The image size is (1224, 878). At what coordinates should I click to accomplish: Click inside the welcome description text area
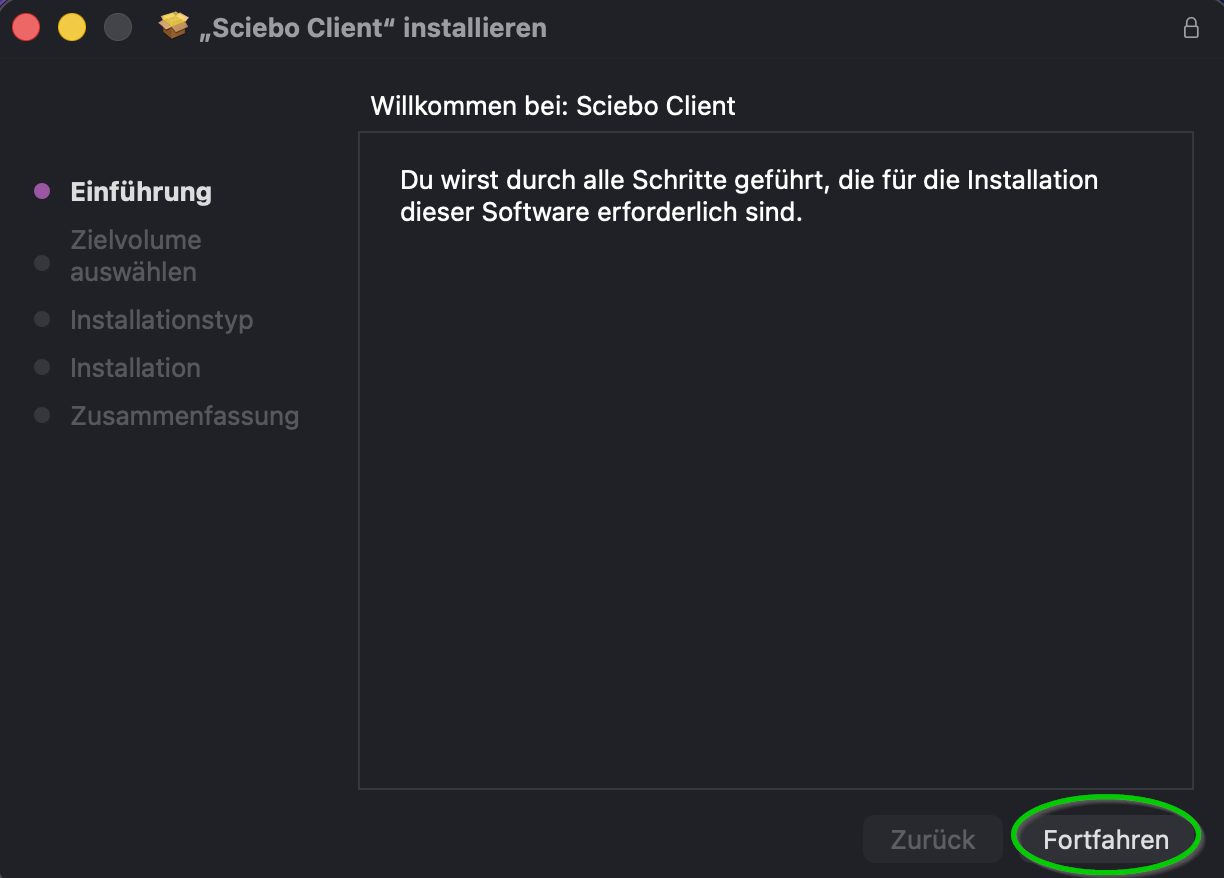(748, 197)
